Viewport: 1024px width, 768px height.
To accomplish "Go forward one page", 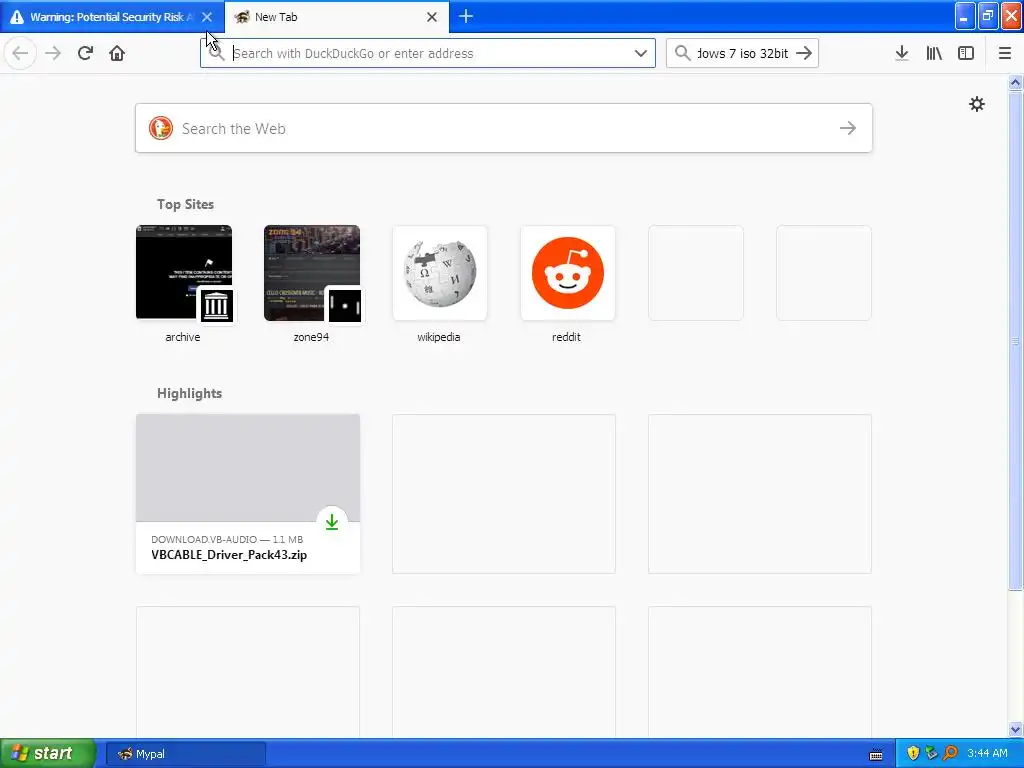I will 53,53.
